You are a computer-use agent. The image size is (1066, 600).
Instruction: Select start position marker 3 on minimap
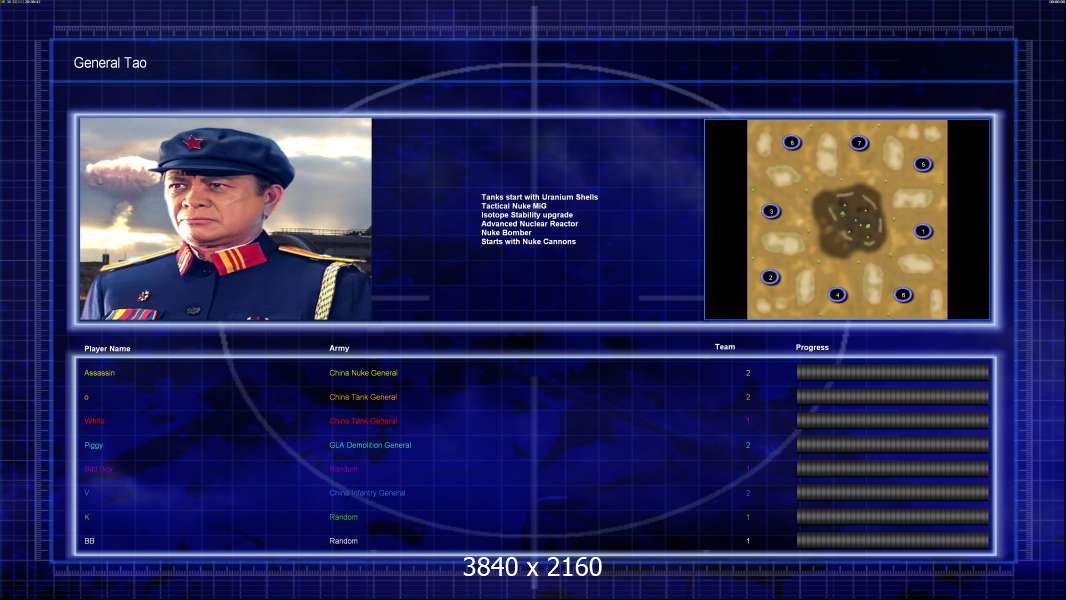click(x=771, y=211)
